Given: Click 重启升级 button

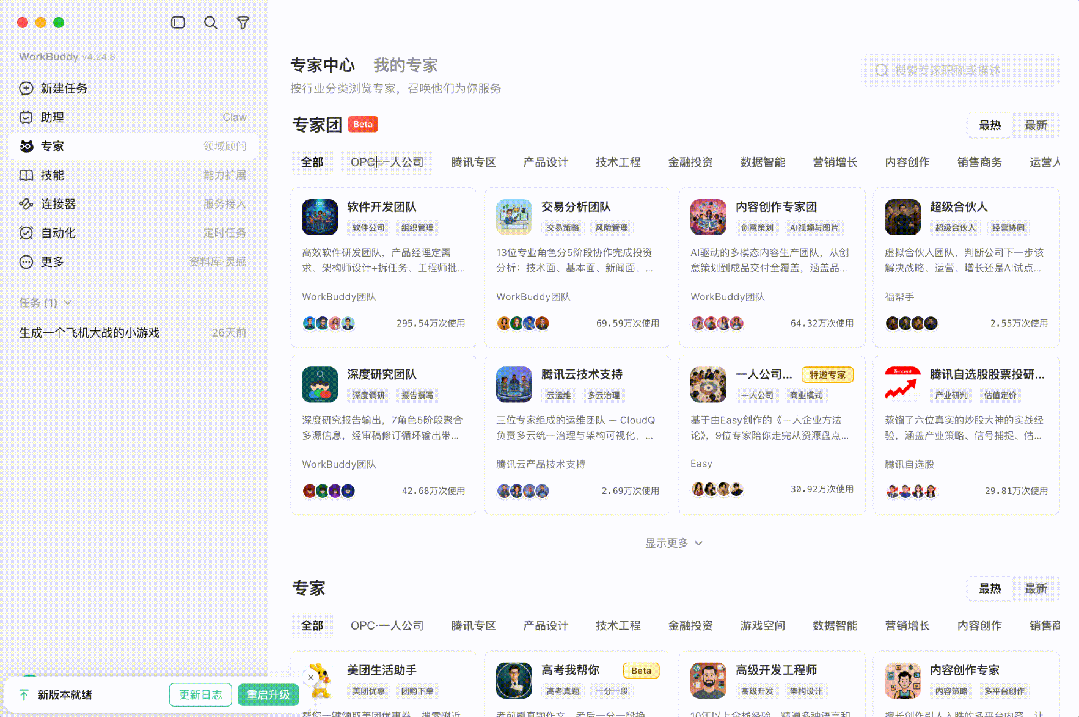Looking at the screenshot, I should pyautogui.click(x=268, y=695).
